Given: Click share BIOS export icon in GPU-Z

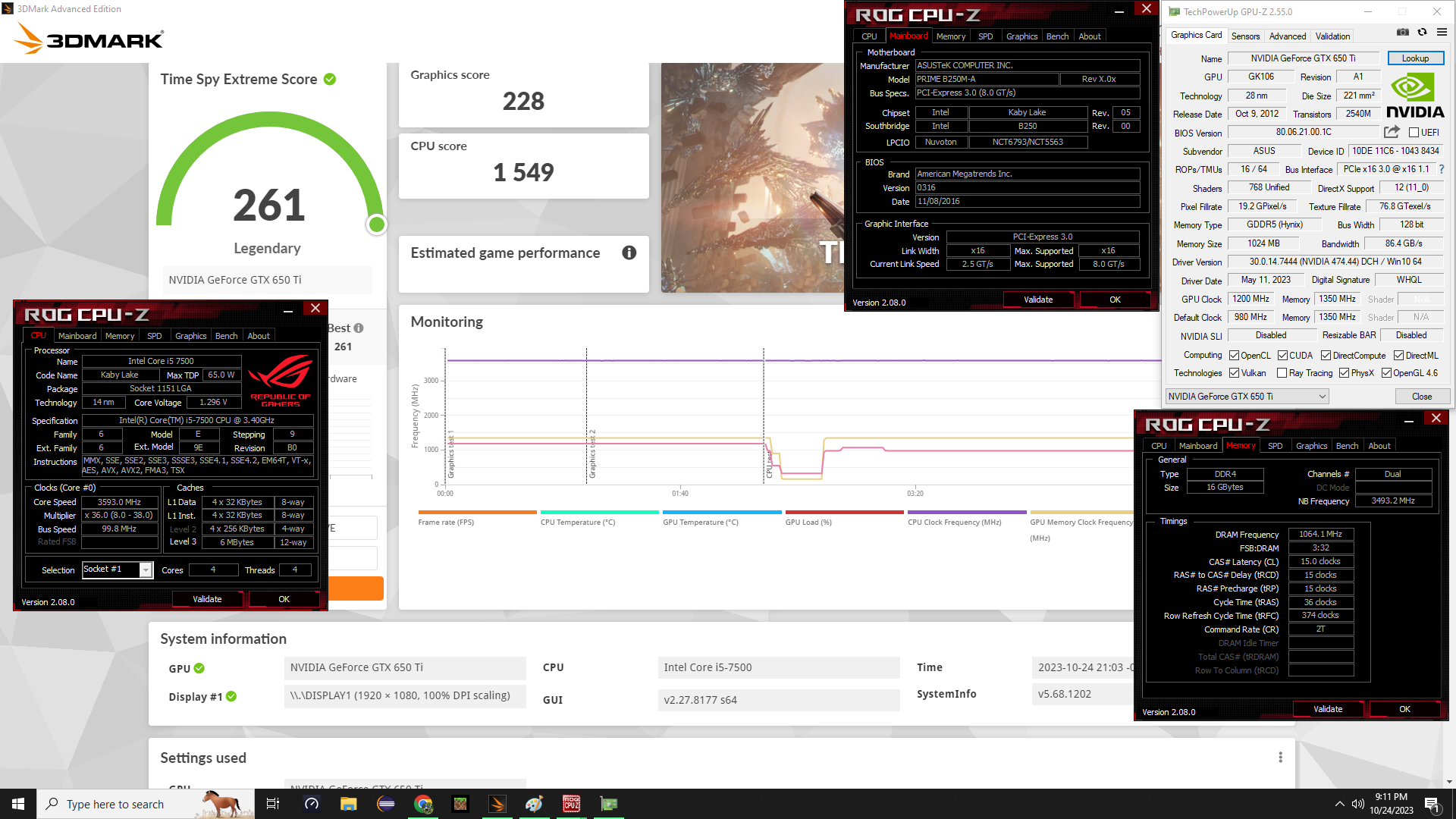Looking at the screenshot, I should click(x=1392, y=132).
